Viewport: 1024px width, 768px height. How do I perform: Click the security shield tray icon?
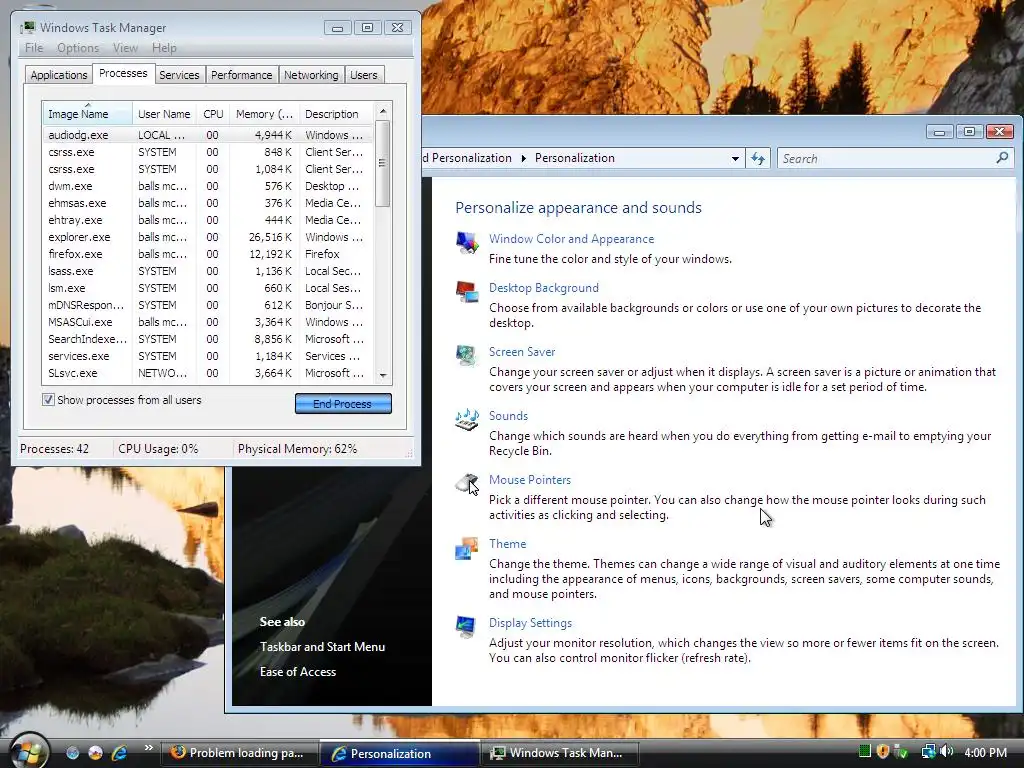tap(883, 752)
